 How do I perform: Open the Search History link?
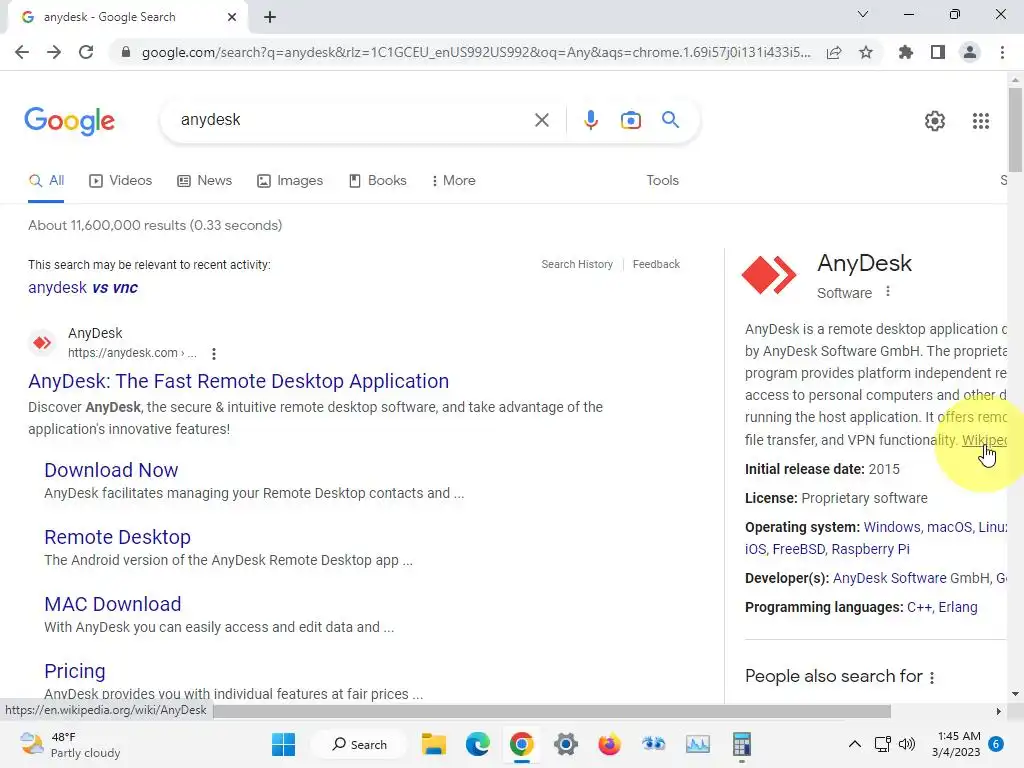[x=577, y=264]
